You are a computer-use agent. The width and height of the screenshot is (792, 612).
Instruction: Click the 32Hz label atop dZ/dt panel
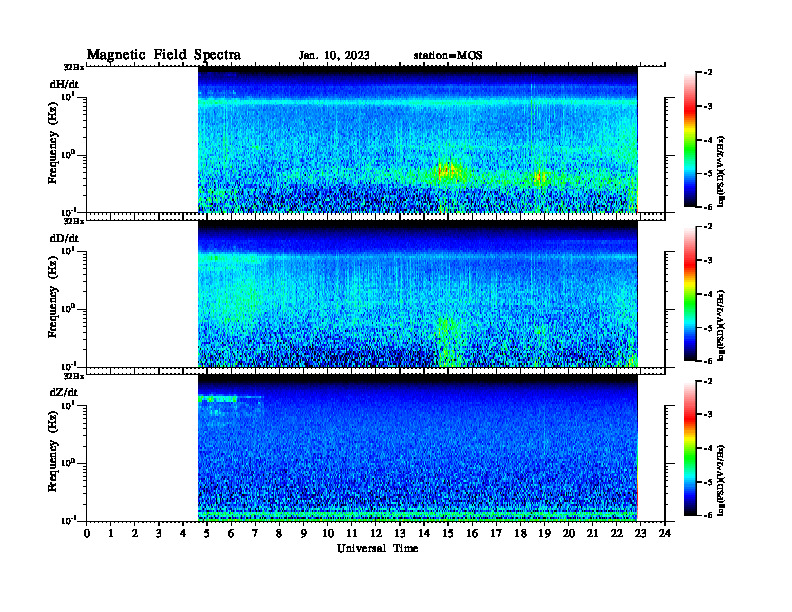[74, 376]
